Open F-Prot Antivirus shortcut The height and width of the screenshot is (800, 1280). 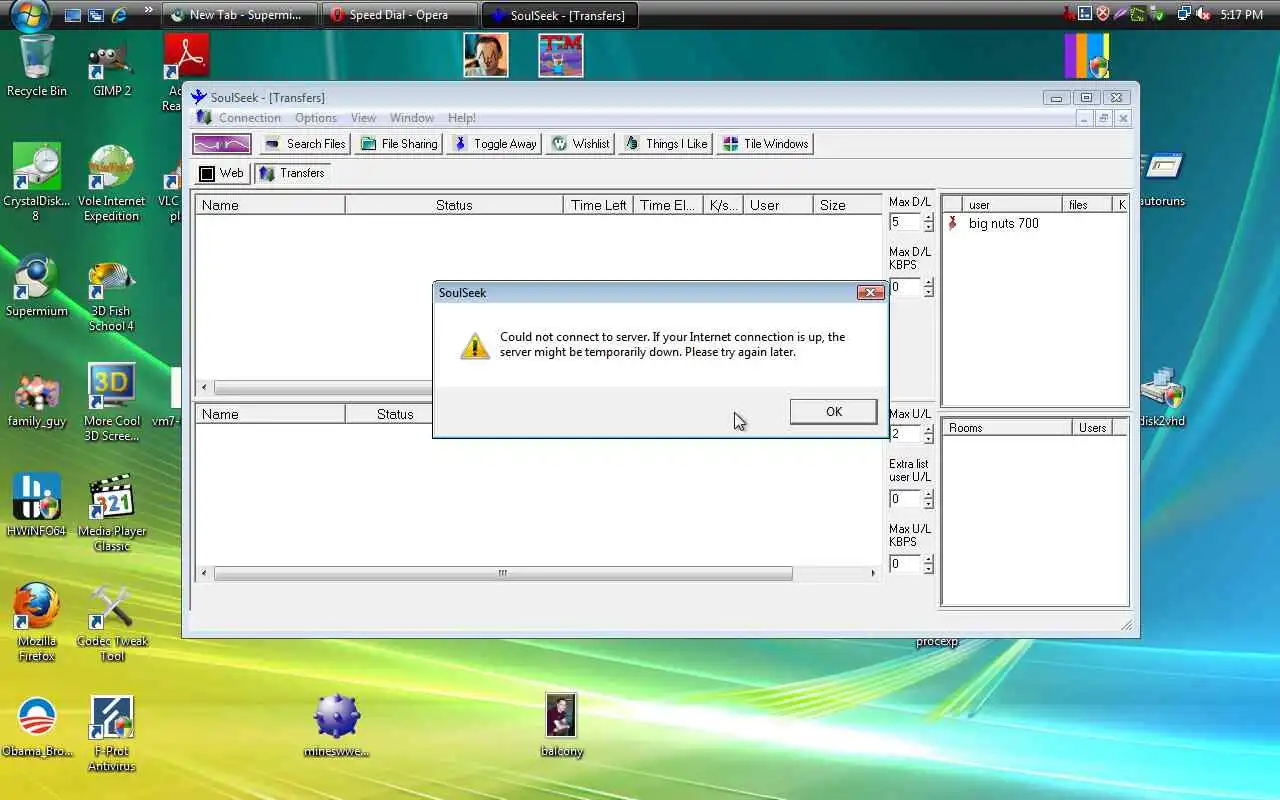112,733
